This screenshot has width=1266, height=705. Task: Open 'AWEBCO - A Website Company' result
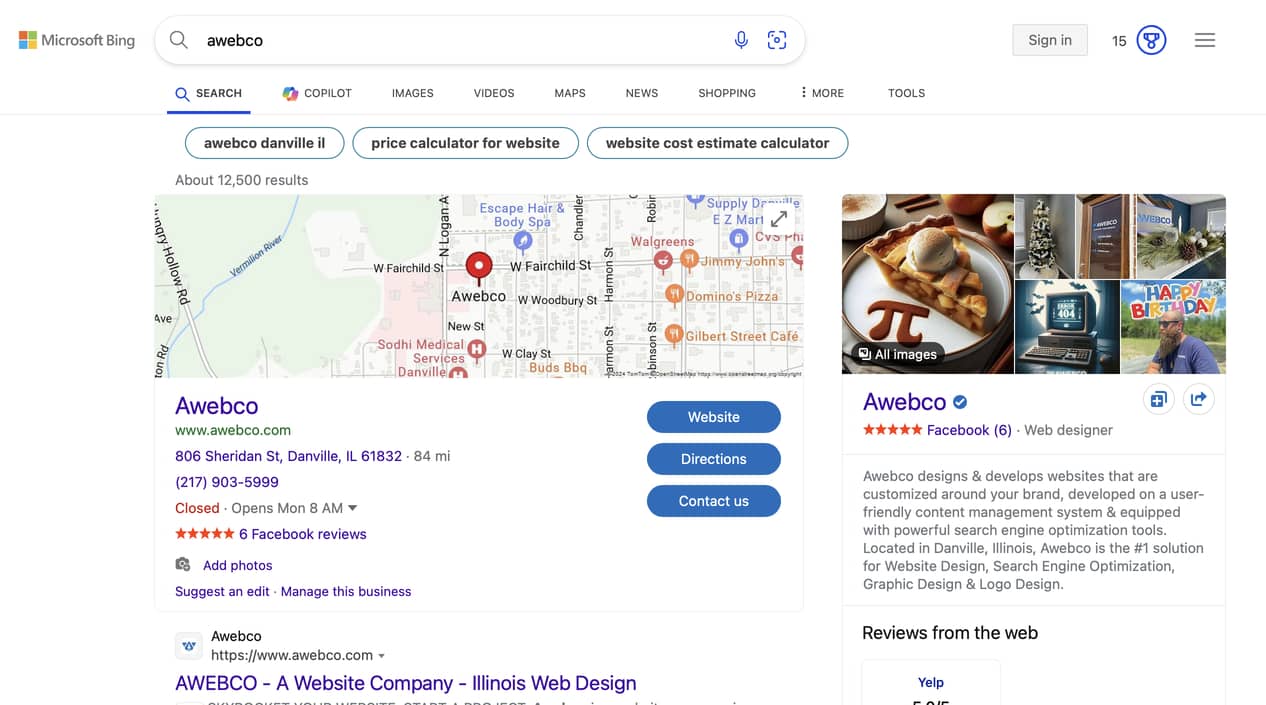(405, 683)
